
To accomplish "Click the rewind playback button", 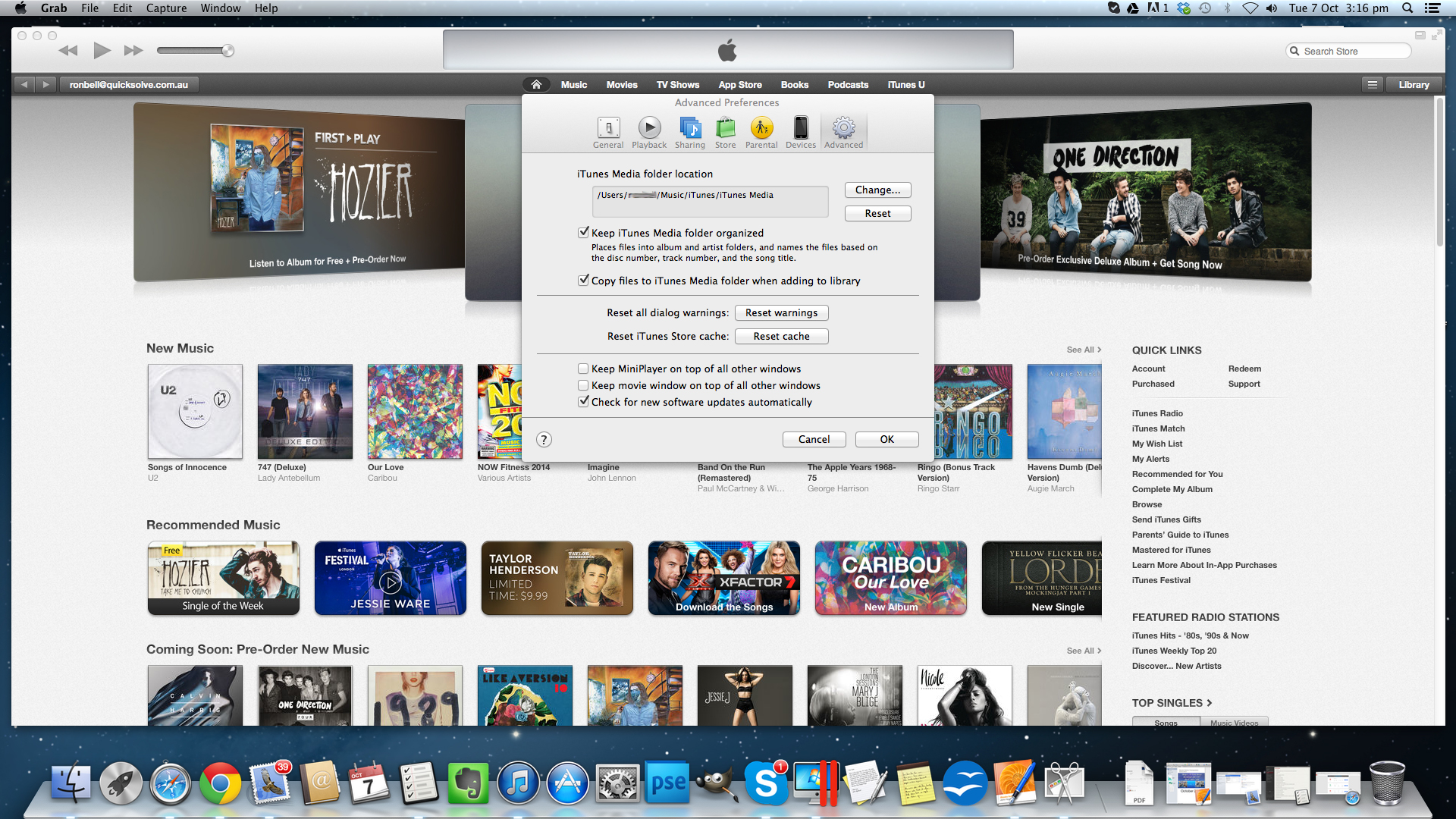I will [x=68, y=51].
